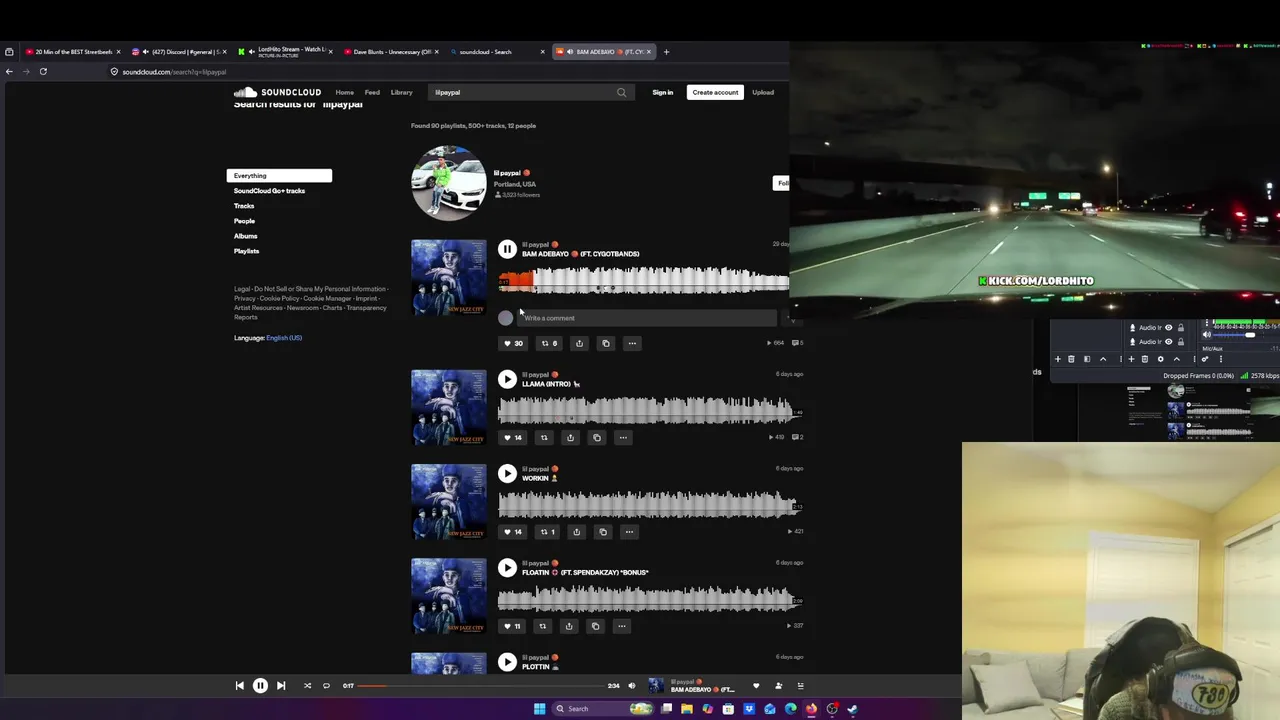Copy link of WORKIN track
1280x720 pixels.
pos(603,532)
